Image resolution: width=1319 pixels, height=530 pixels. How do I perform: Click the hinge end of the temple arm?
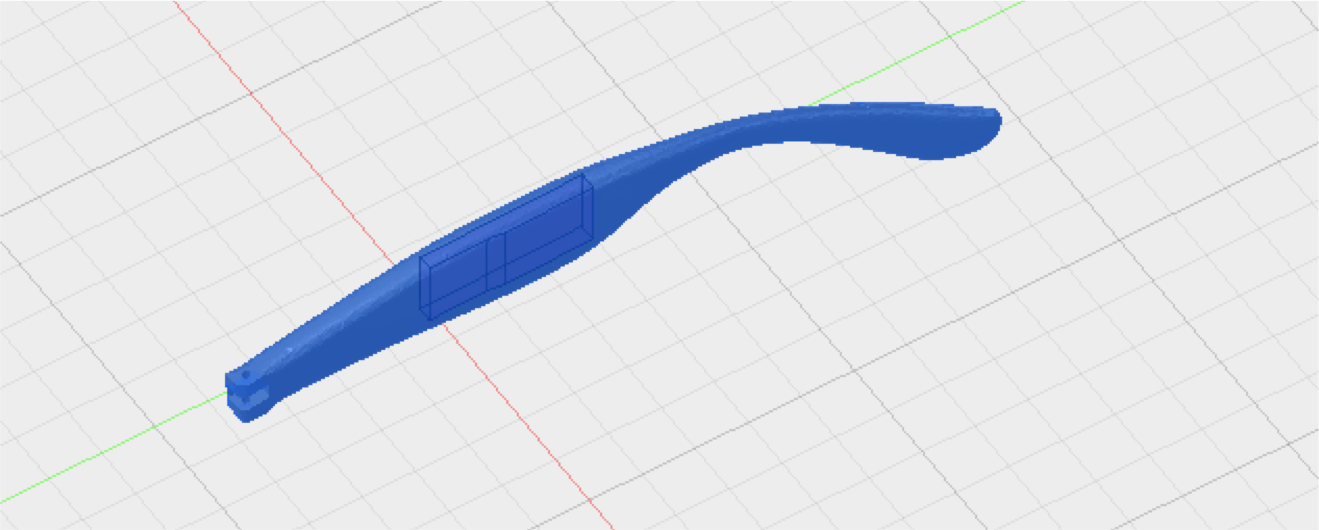[x=247, y=396]
